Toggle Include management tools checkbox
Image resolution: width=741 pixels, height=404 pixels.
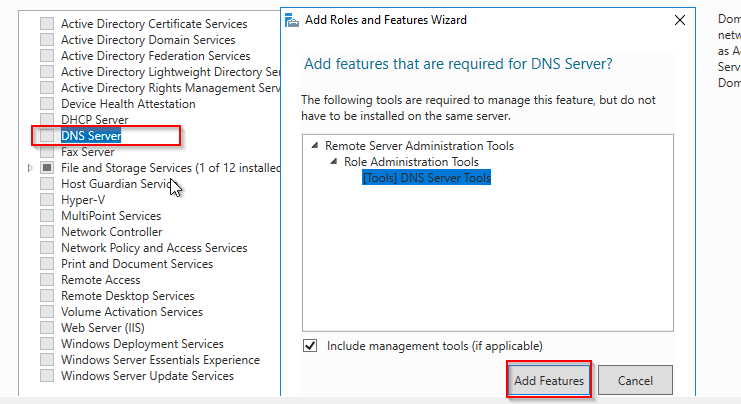pyautogui.click(x=310, y=346)
